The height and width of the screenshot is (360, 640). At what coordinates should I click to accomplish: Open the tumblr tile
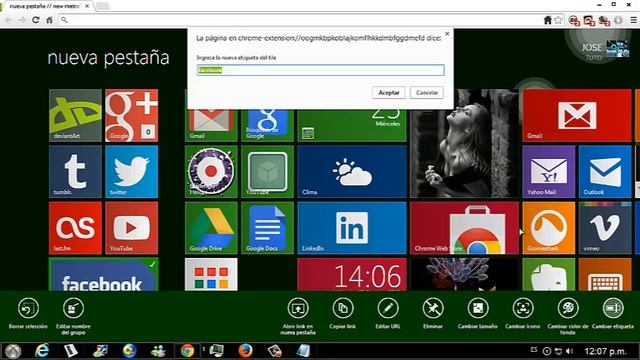(75, 171)
